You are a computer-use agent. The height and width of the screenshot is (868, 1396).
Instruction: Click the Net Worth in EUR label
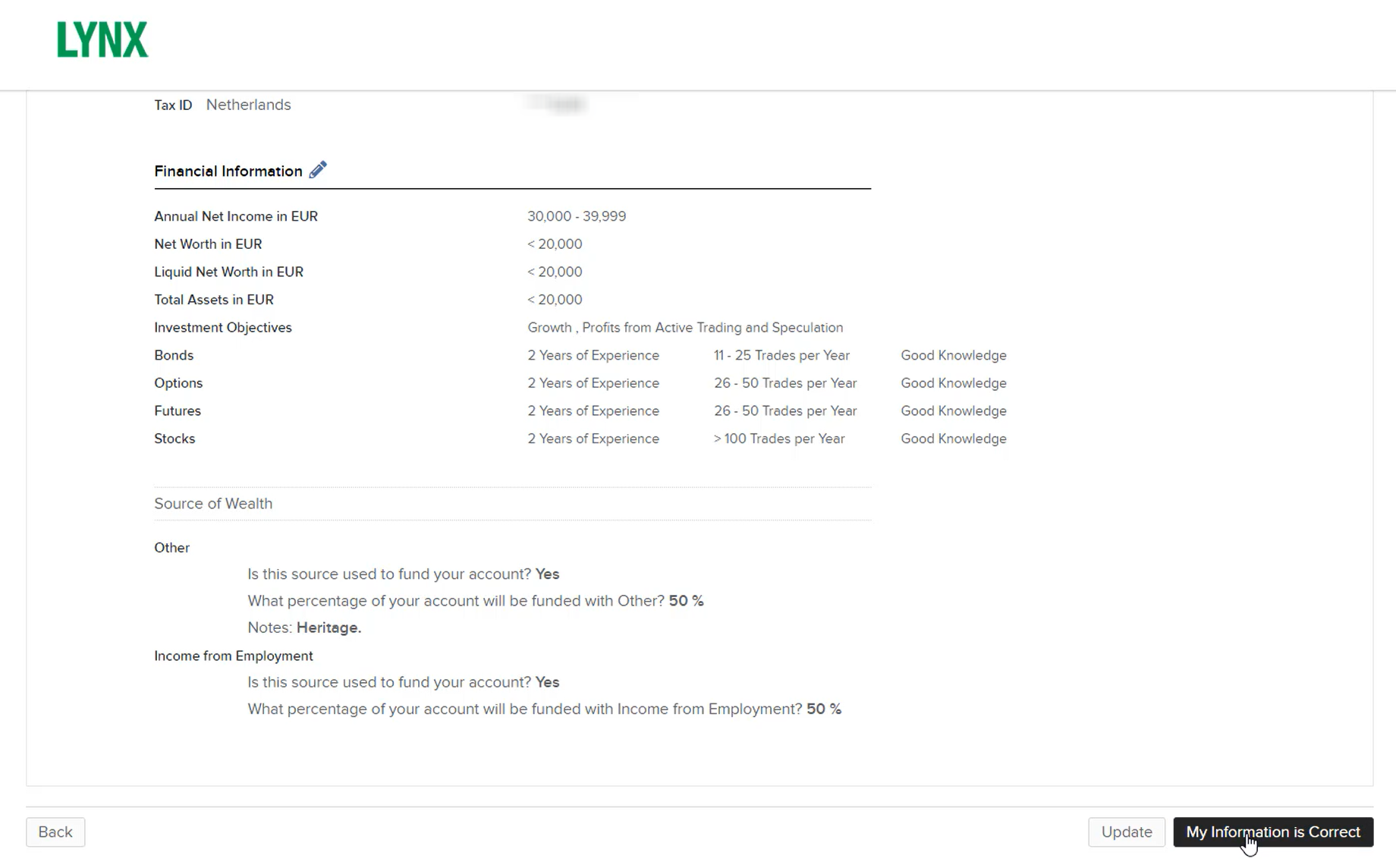tap(208, 244)
